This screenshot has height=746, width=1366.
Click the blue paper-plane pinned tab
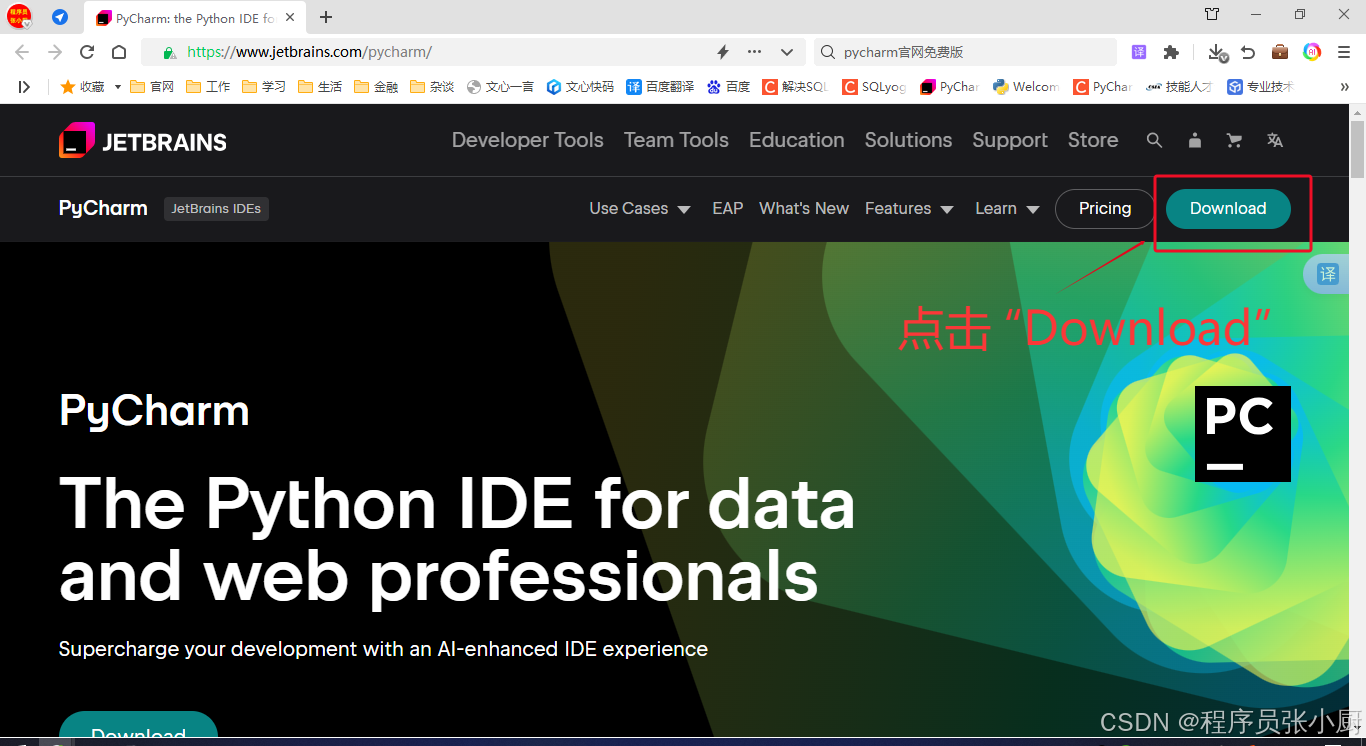point(60,17)
